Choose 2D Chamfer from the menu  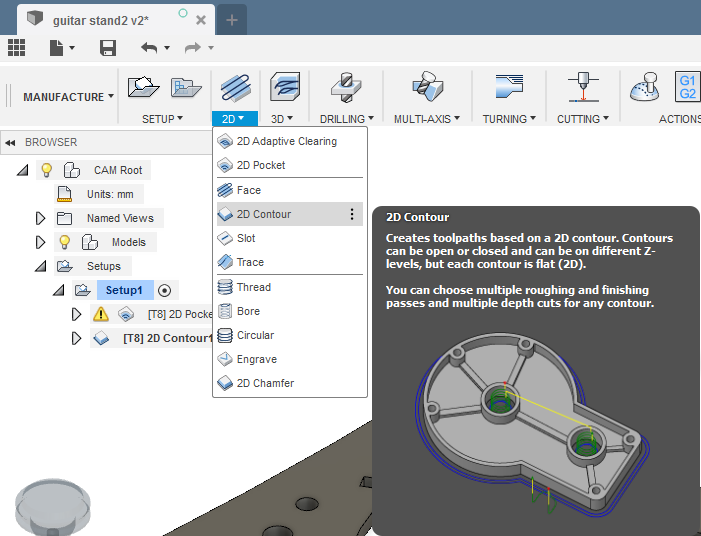click(x=290, y=384)
